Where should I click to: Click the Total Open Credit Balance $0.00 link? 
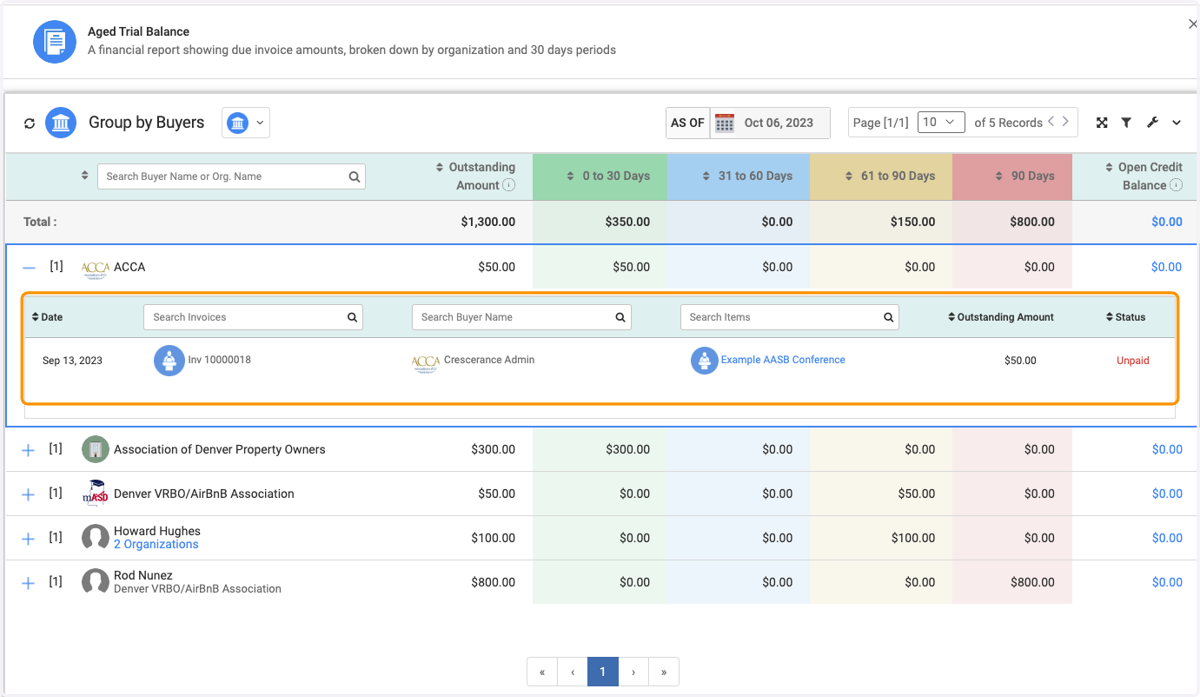pos(1166,222)
